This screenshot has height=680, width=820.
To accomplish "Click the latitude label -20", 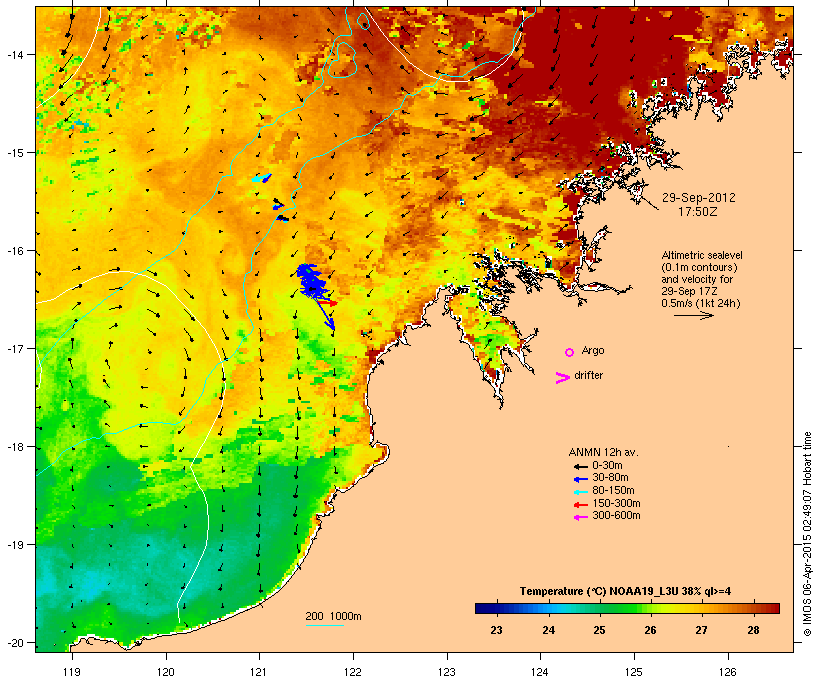I will point(14,642).
